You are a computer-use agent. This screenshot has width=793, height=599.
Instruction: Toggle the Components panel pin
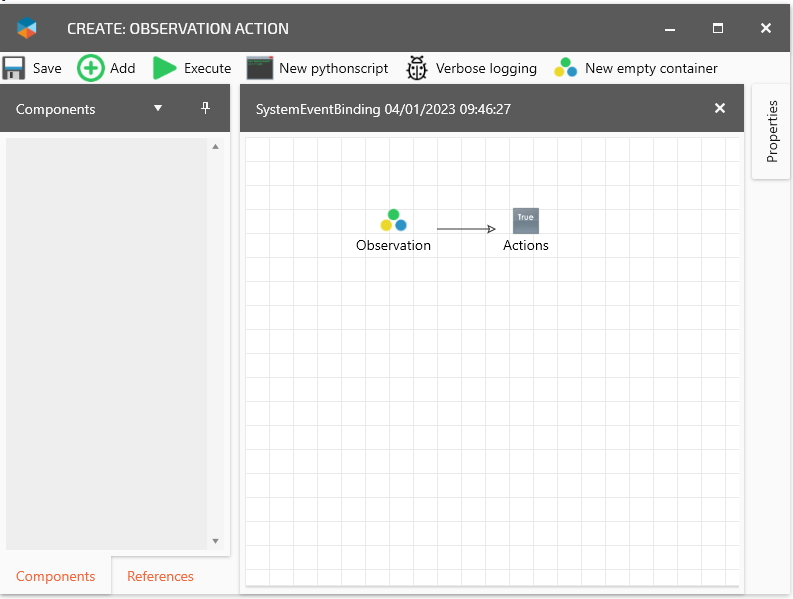tap(206, 108)
